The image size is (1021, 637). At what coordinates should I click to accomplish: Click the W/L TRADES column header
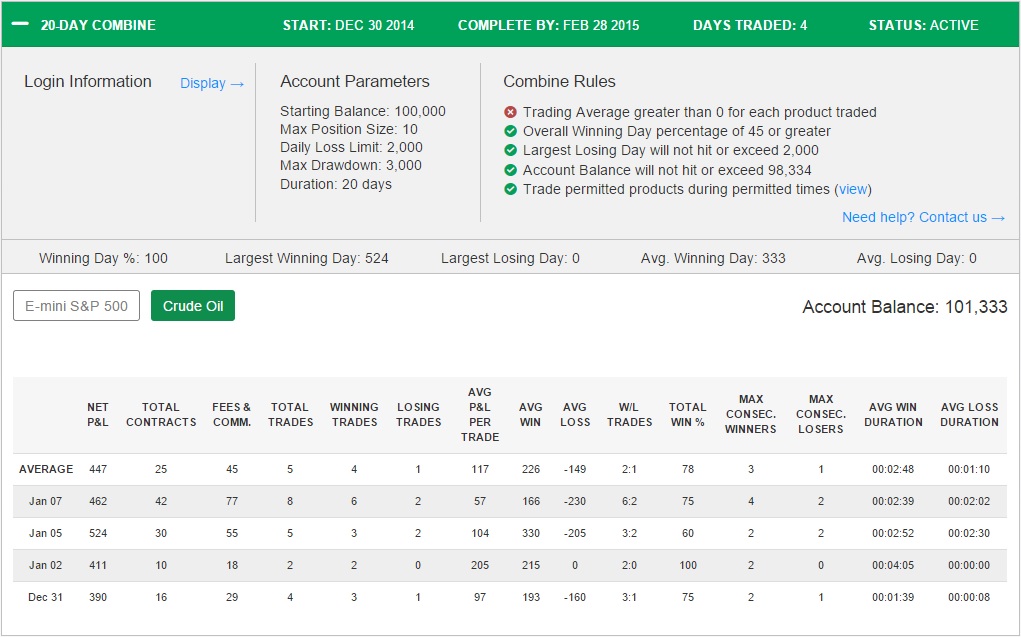[629, 414]
